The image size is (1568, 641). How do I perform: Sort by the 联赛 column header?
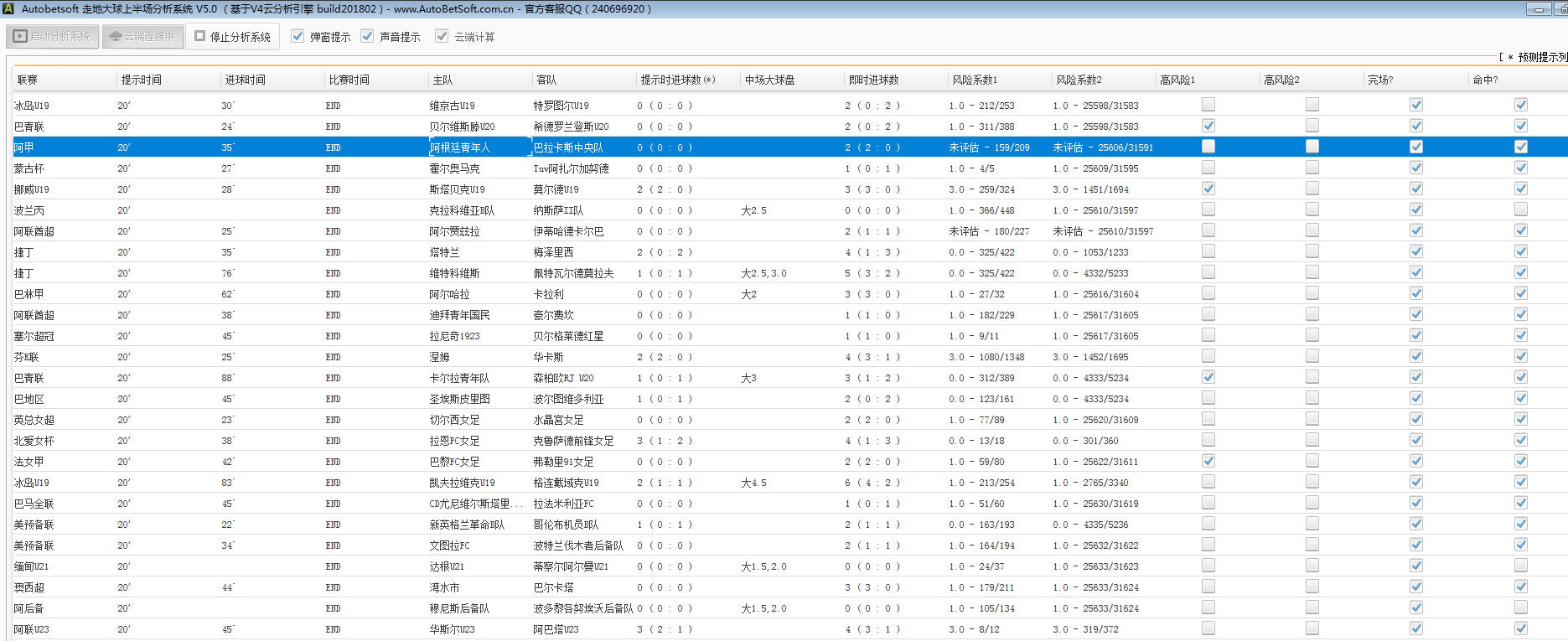[x=28, y=80]
